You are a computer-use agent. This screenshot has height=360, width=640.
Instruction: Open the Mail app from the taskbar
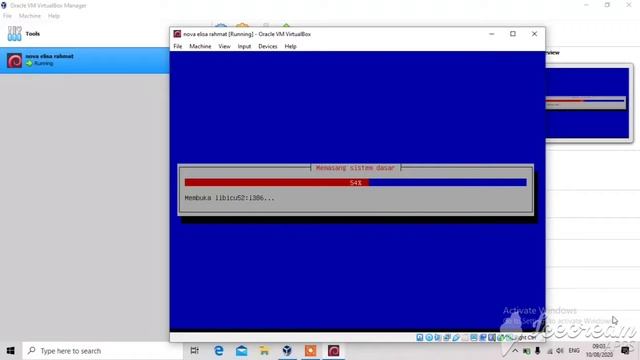tap(242, 351)
